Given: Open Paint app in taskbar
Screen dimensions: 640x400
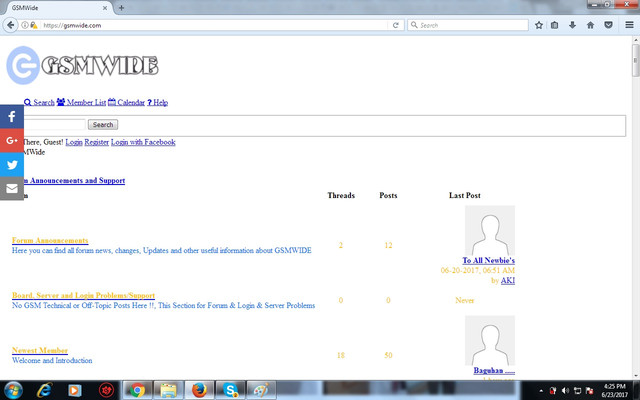Looking at the screenshot, I should 261,390.
